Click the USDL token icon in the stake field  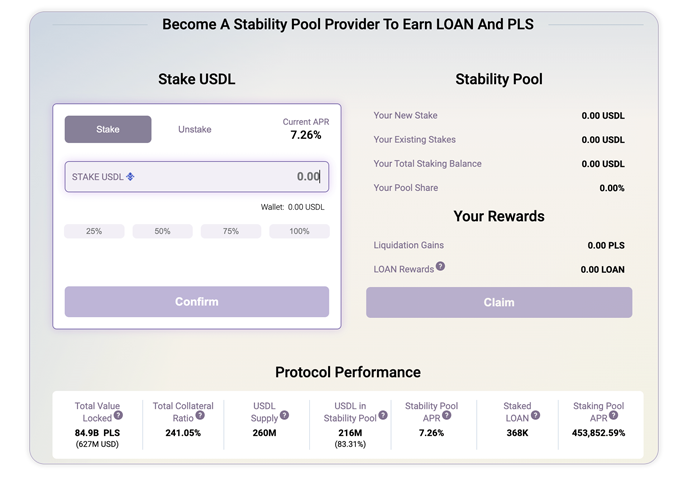(x=130, y=177)
